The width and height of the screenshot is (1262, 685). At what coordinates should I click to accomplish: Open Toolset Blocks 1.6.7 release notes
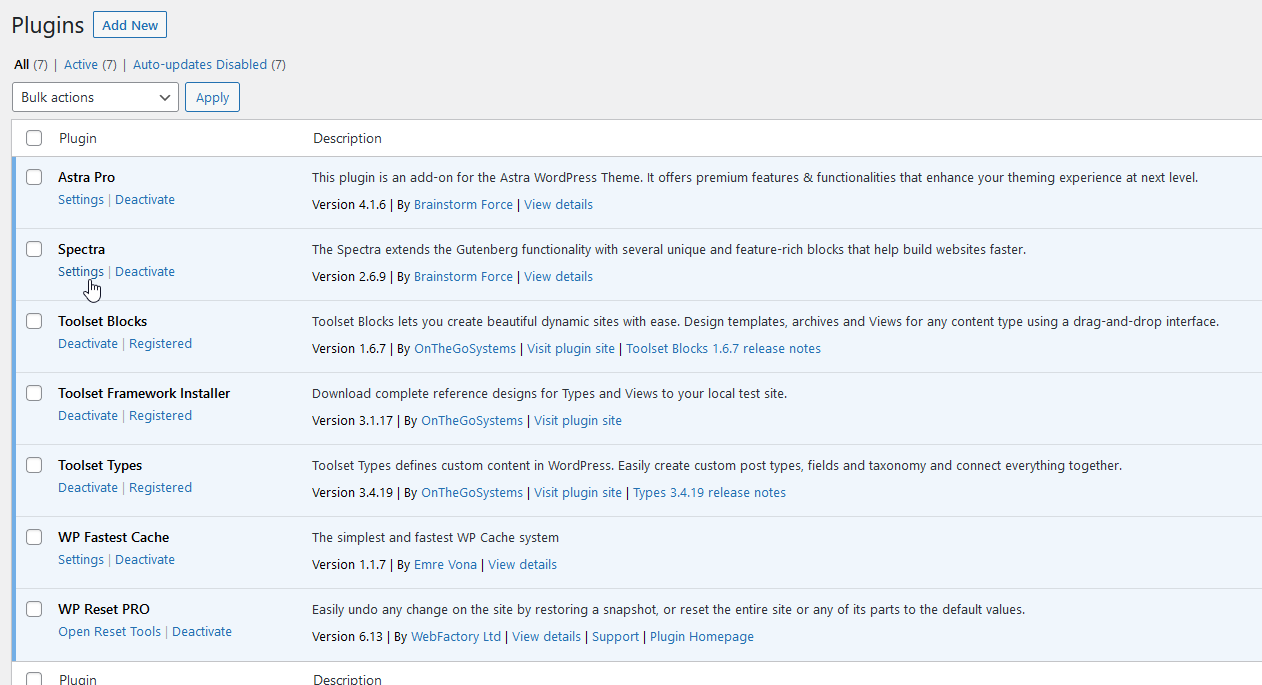[723, 348]
